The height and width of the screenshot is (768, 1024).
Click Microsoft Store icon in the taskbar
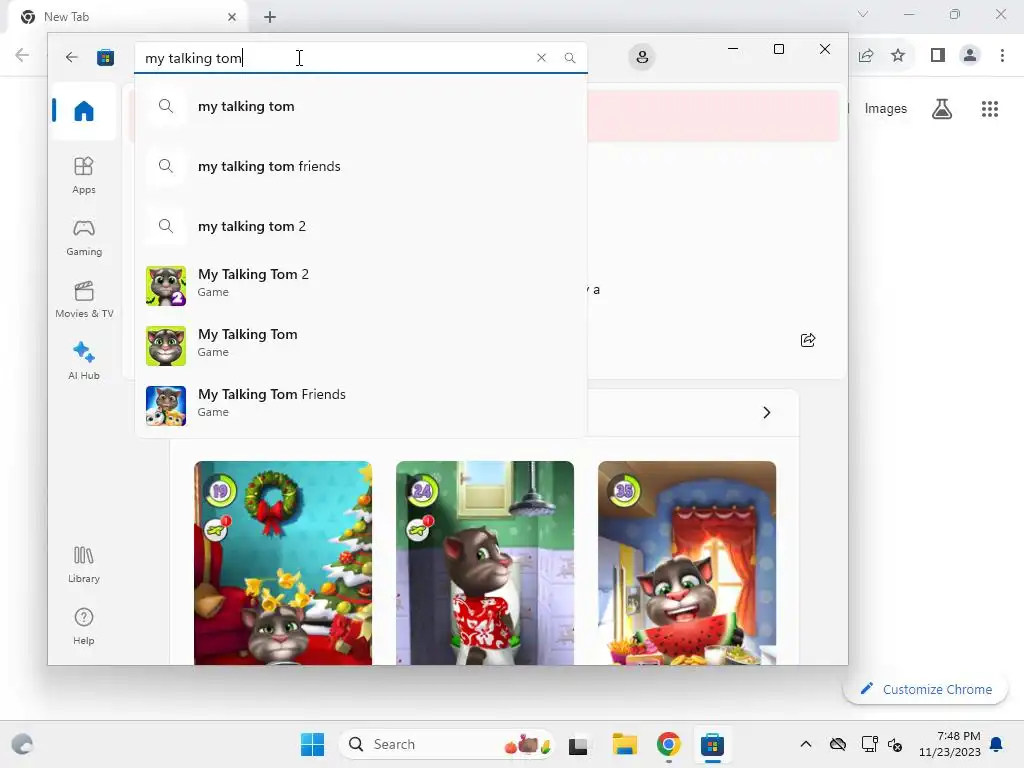(712, 744)
